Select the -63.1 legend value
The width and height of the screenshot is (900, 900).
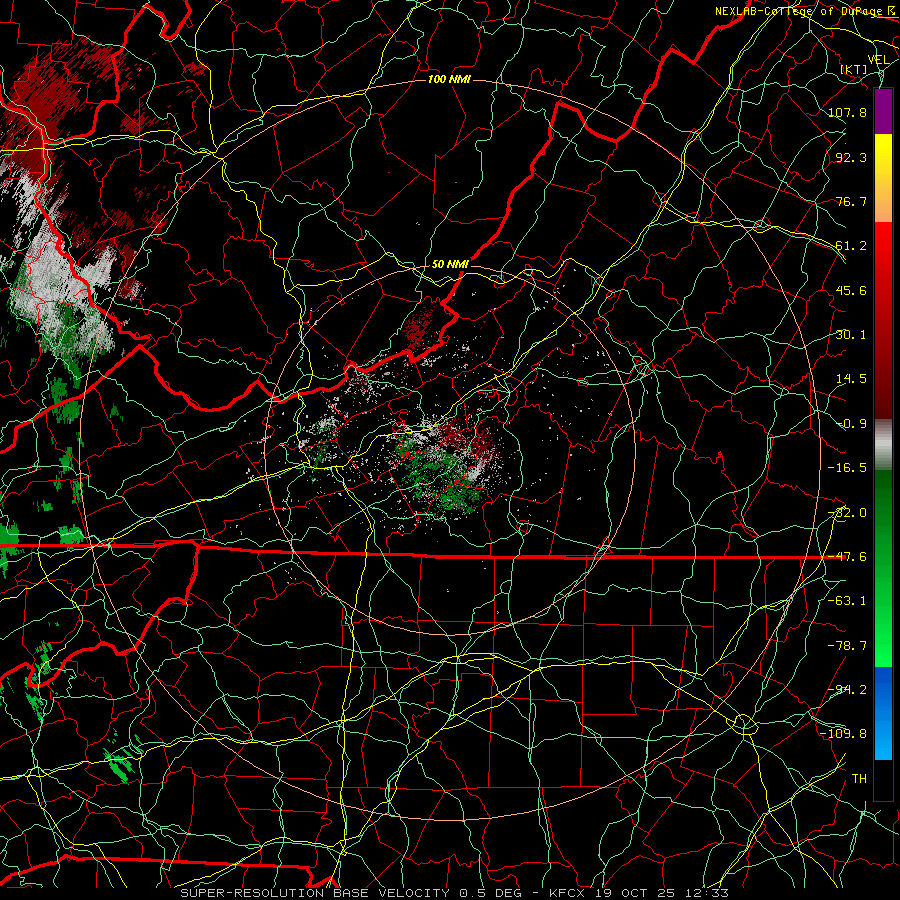[847, 601]
